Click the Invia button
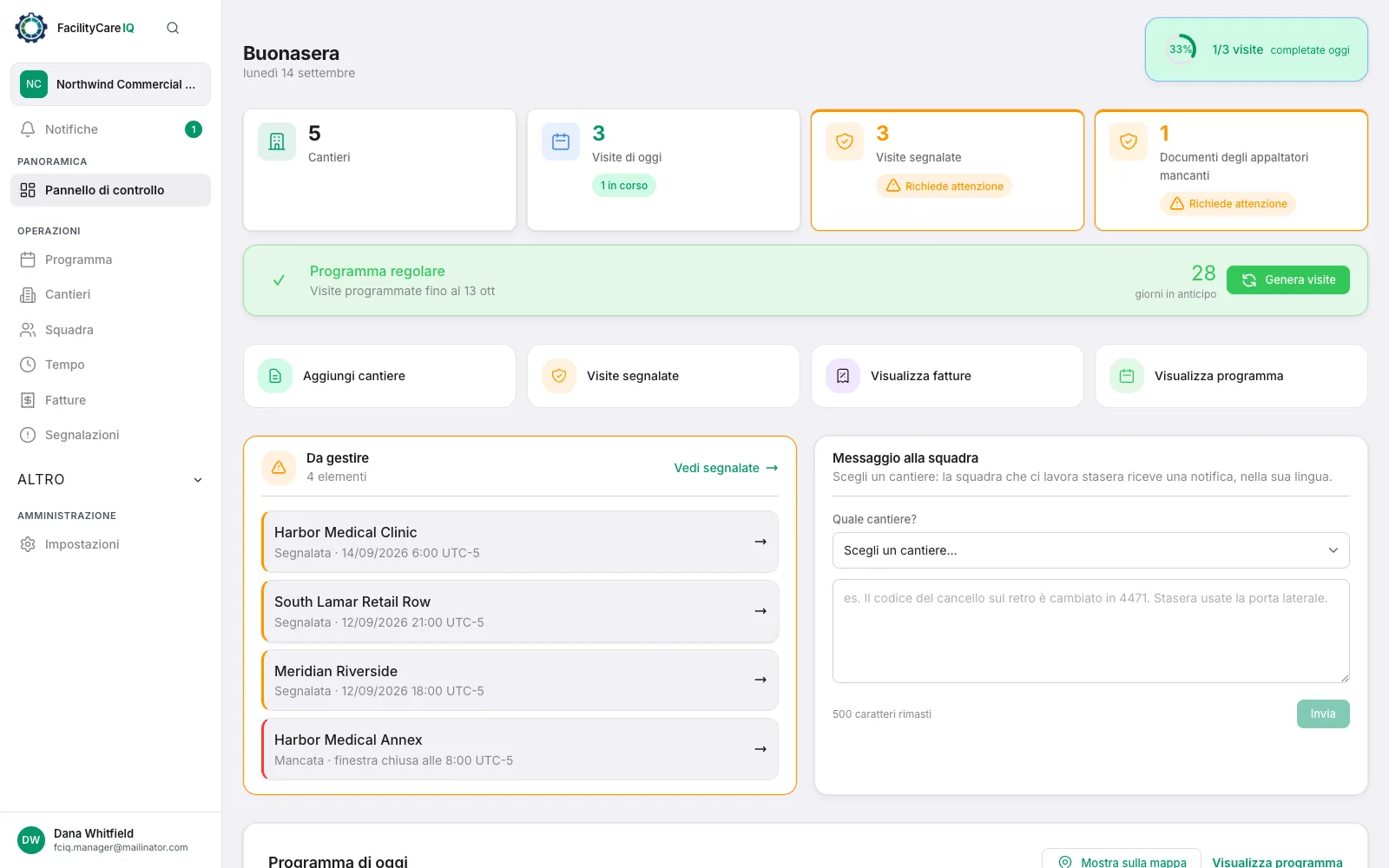 click(x=1323, y=713)
